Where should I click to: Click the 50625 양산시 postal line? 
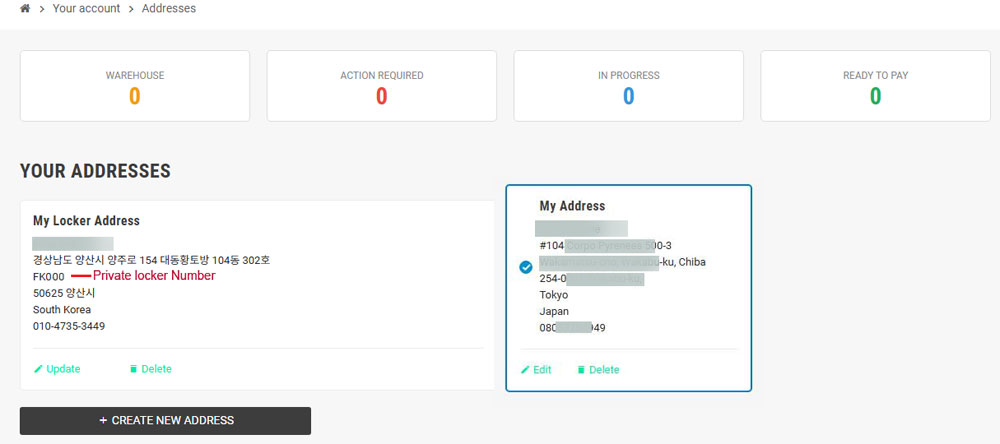pyautogui.click(x=64, y=293)
